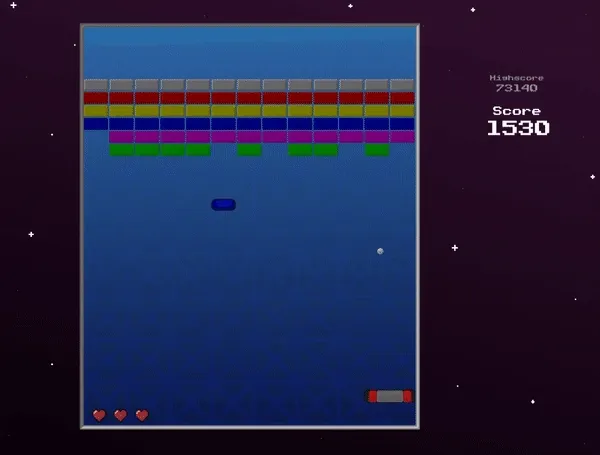
Task: Click the rightmost dark blue brick
Action: point(402,124)
